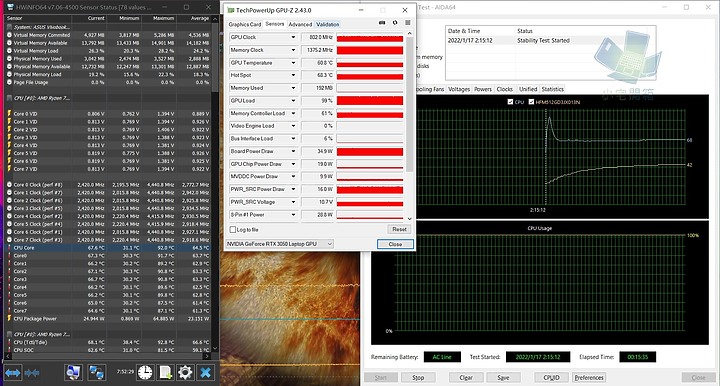Viewport: 720px width, 386px height.
Task: Switch to Voltages tab in AIDA64
Action: point(459,89)
